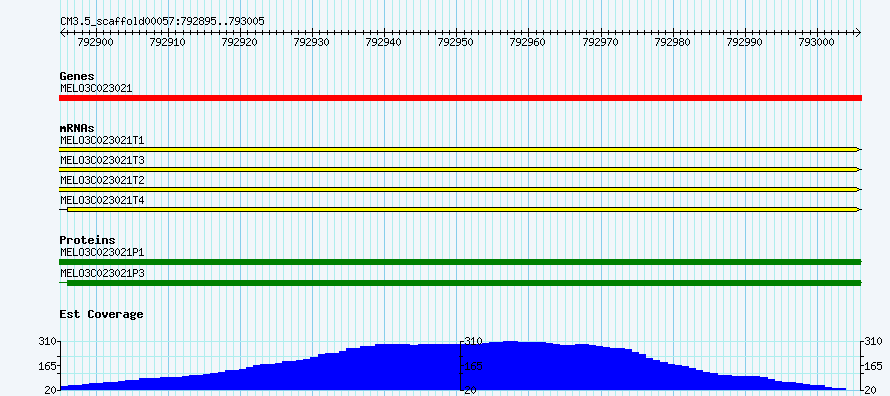Screen dimensions: 890x396
Task: Open the Genes track heading
Action: click(x=77, y=77)
